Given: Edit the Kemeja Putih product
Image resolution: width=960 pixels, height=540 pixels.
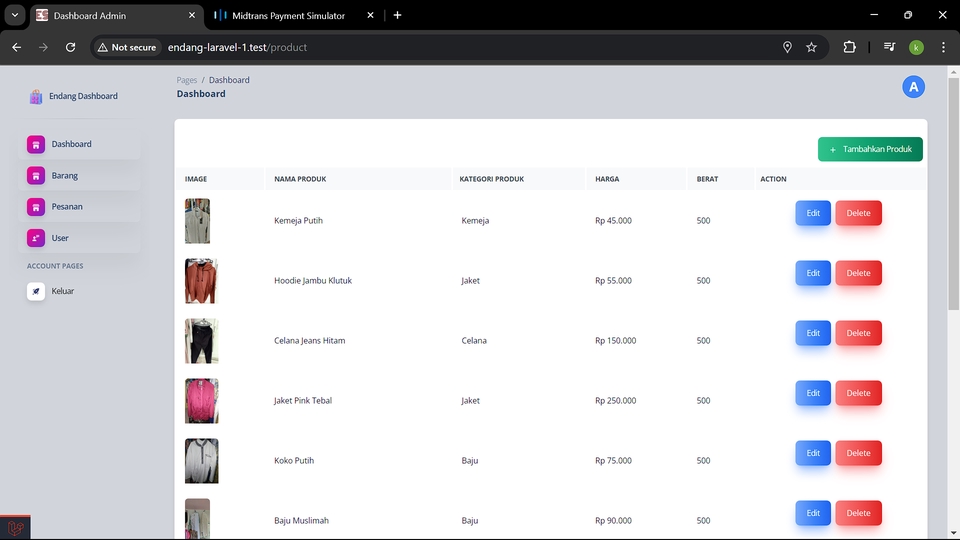Looking at the screenshot, I should tap(813, 213).
